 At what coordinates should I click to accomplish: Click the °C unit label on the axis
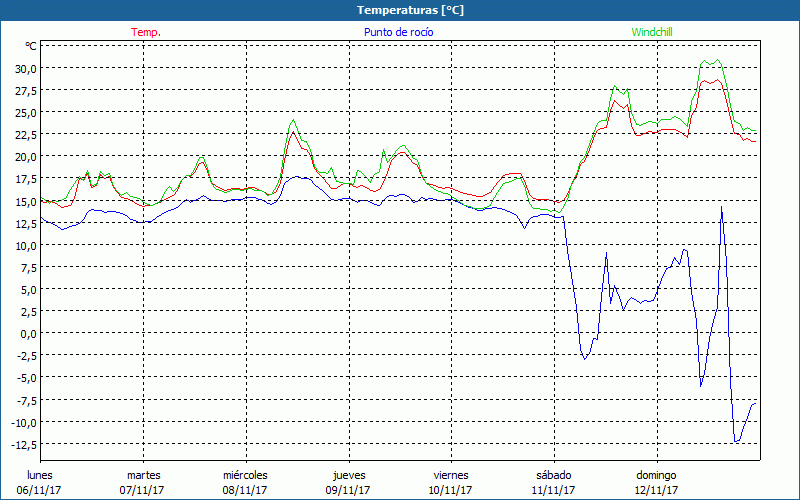(x=31, y=46)
